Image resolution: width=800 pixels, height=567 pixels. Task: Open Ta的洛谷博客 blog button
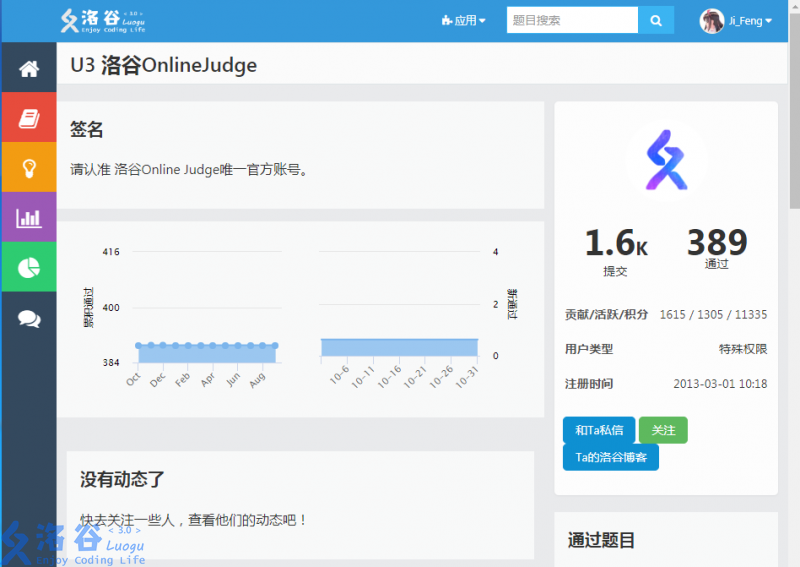tap(611, 457)
